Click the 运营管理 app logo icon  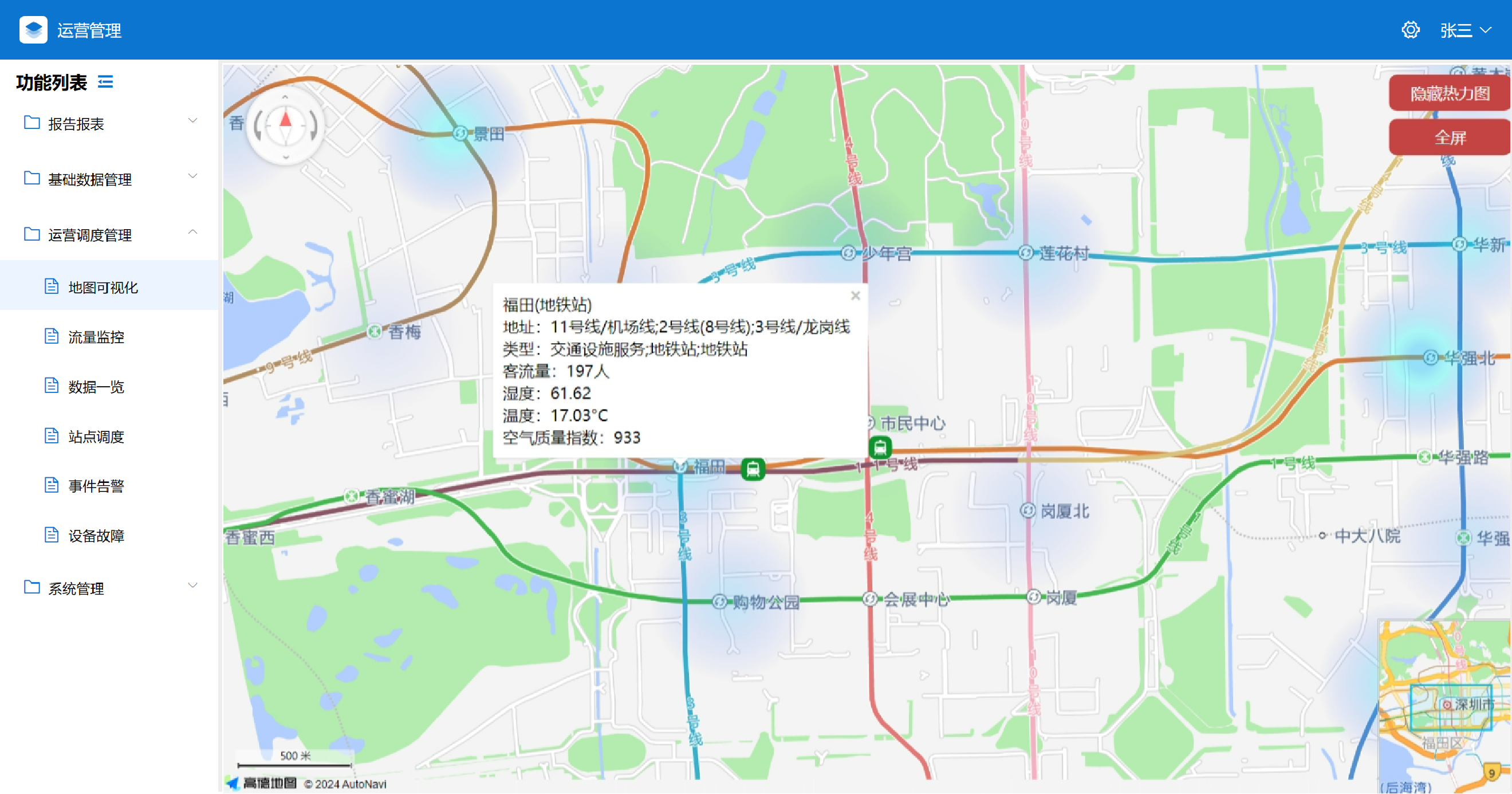coord(33,29)
